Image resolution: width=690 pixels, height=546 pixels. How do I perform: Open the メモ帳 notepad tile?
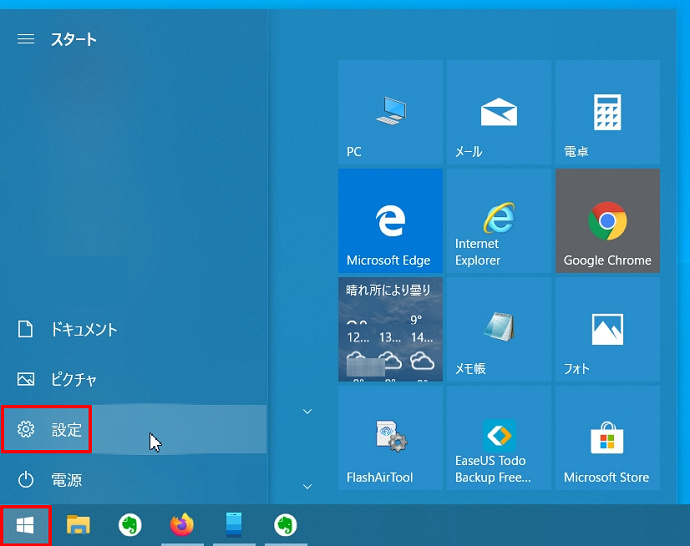499,329
